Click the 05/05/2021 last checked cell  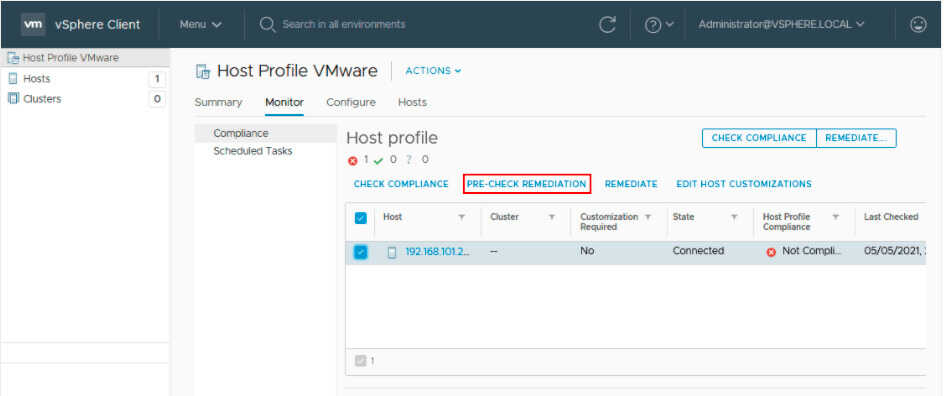pyautogui.click(x=895, y=251)
